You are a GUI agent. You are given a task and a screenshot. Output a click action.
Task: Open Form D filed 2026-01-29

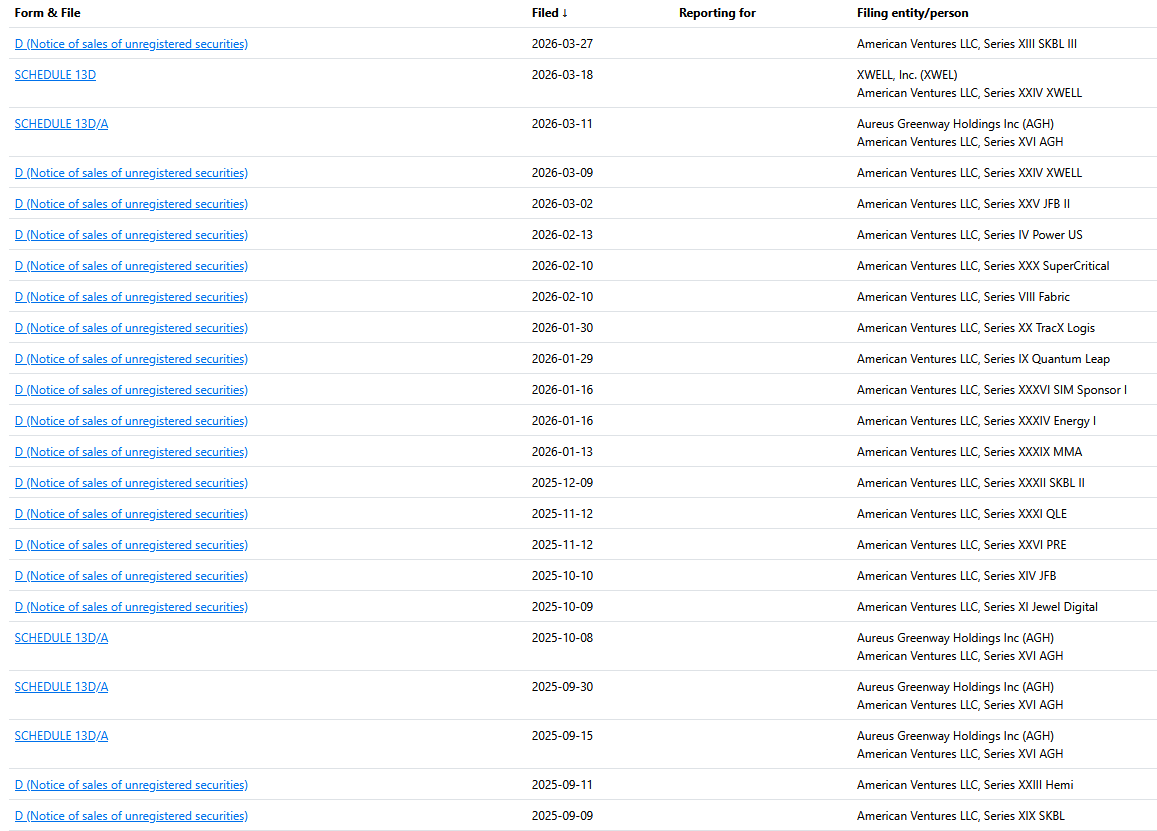pyautogui.click(x=131, y=359)
